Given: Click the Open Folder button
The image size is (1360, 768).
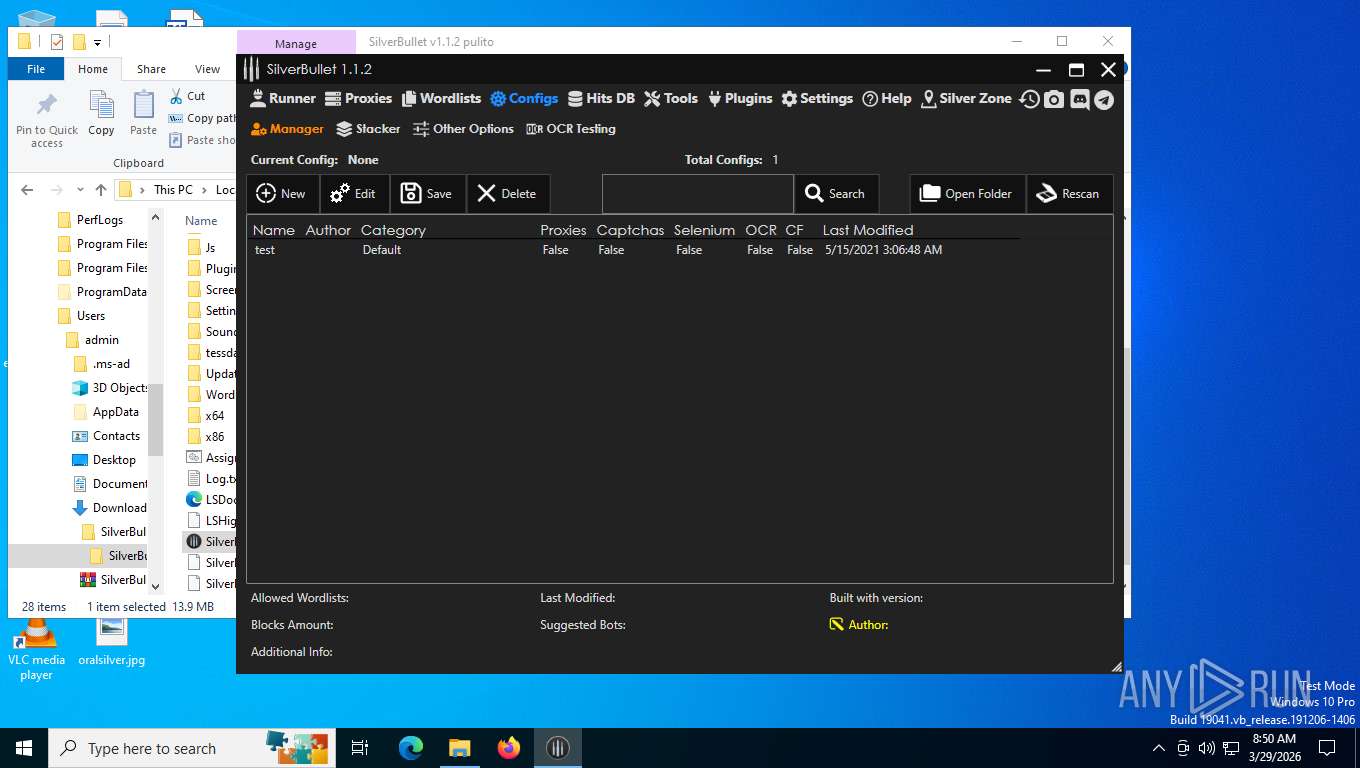Looking at the screenshot, I should point(968,194).
